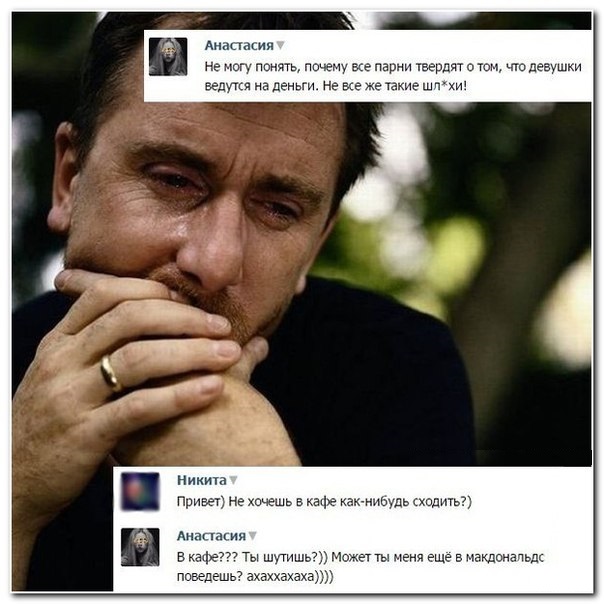This screenshot has height=604, width=604.
Task: Select Никита's message «Привет) Не хочешь в кафе»
Action: (324, 502)
